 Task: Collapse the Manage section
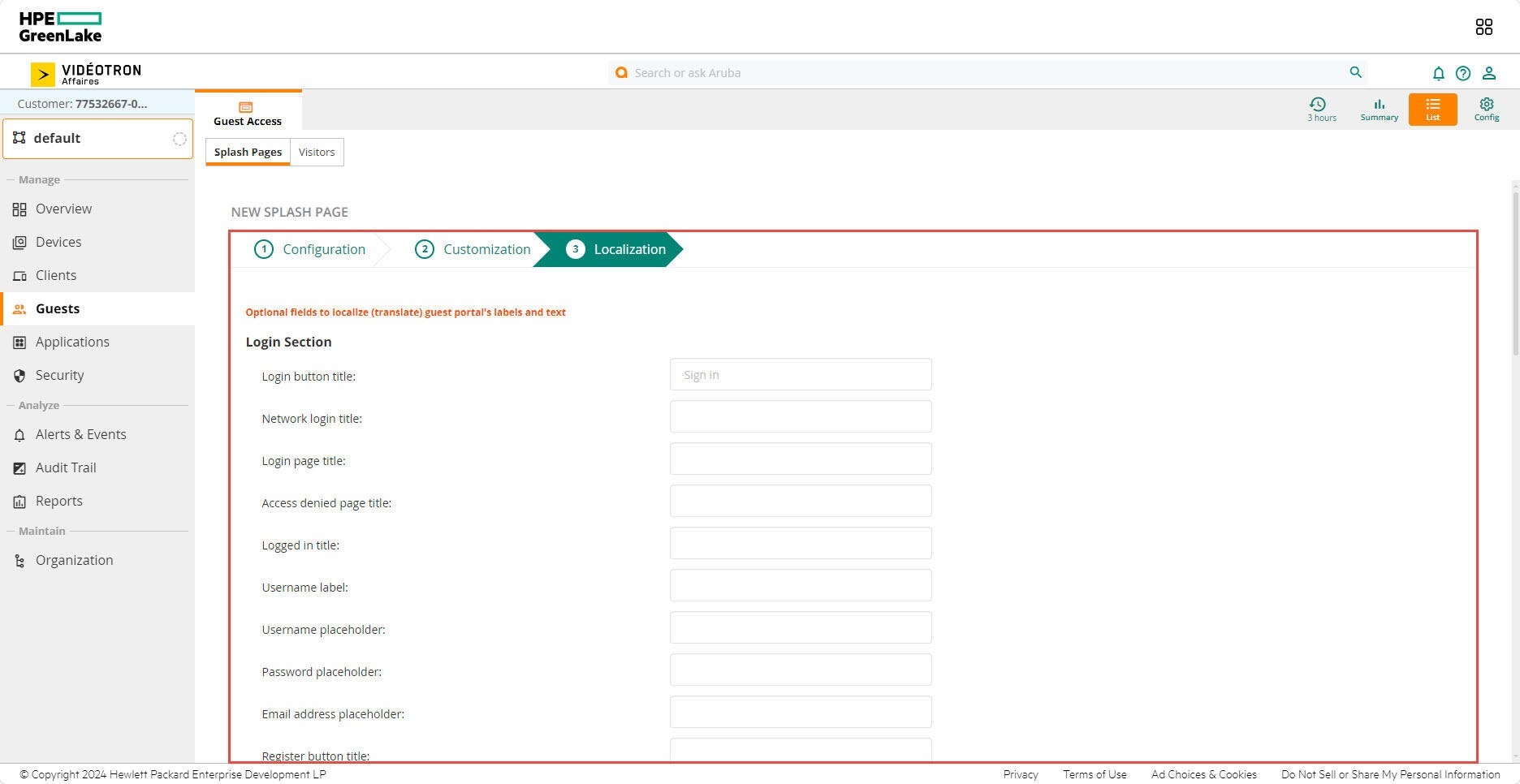pos(38,179)
